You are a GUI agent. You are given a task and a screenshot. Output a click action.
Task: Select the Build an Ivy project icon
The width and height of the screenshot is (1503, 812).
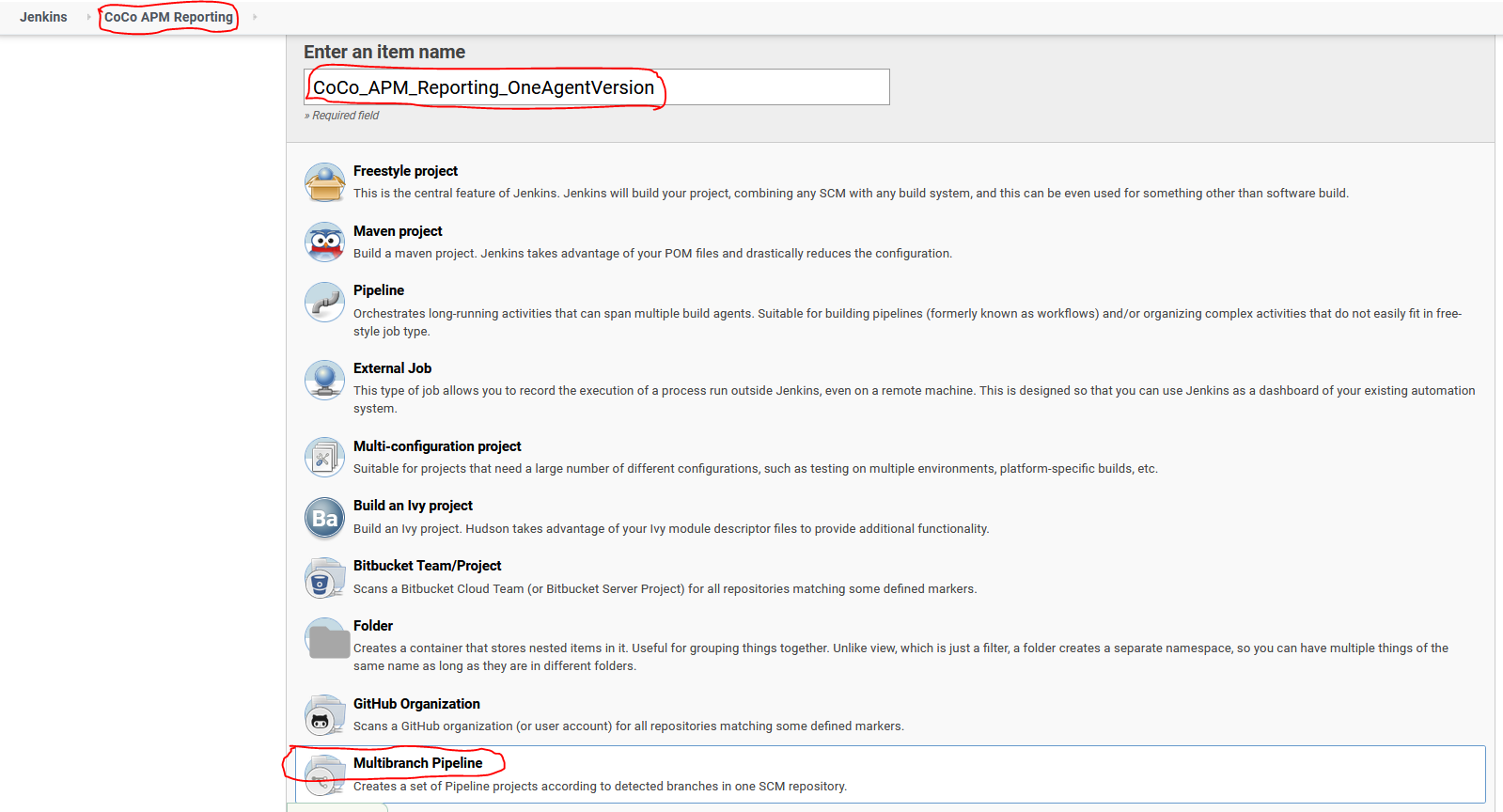pyautogui.click(x=325, y=518)
